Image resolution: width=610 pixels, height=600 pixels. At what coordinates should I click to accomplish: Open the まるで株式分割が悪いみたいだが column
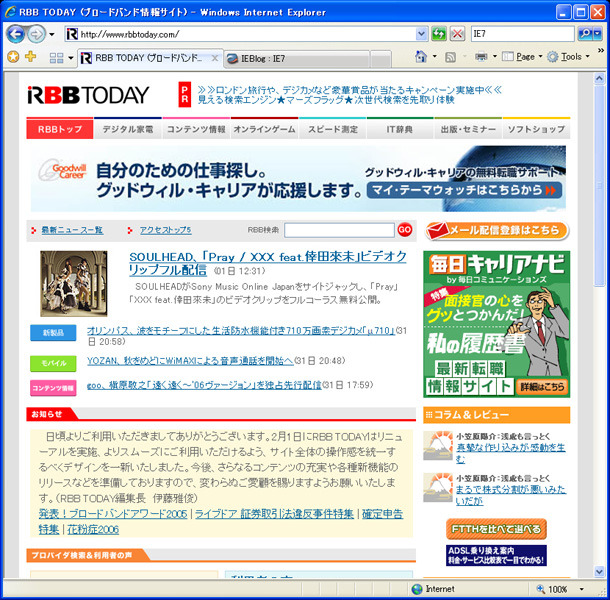tap(511, 495)
